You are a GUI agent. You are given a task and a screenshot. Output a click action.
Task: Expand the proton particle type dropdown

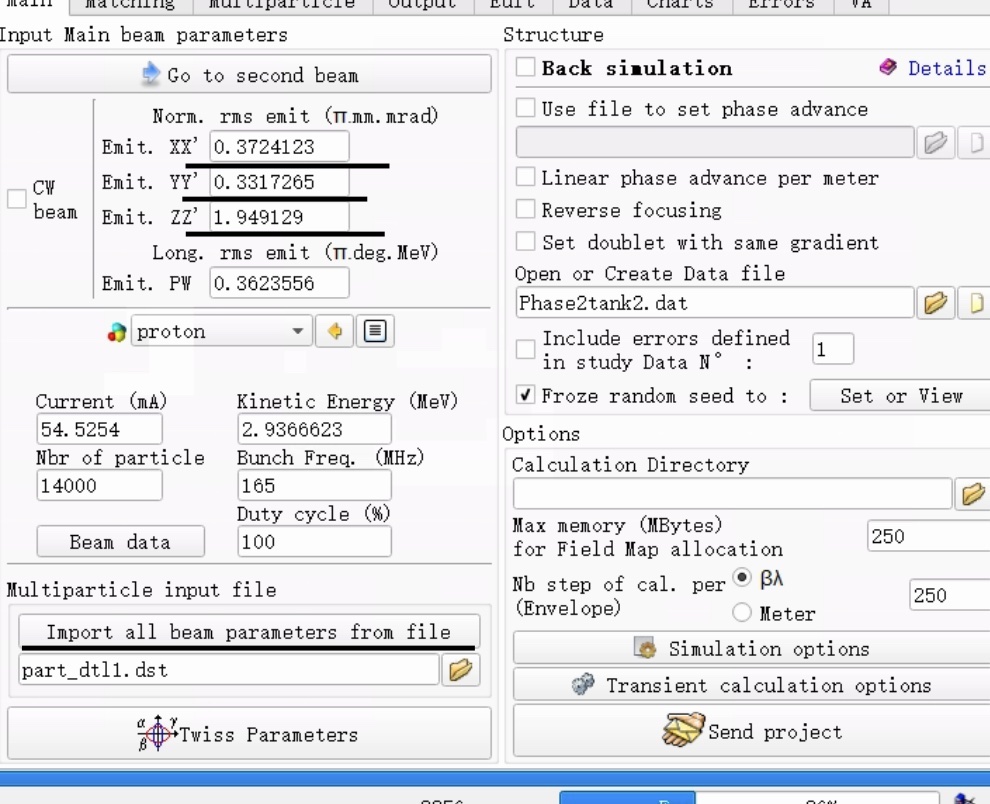[x=296, y=332]
